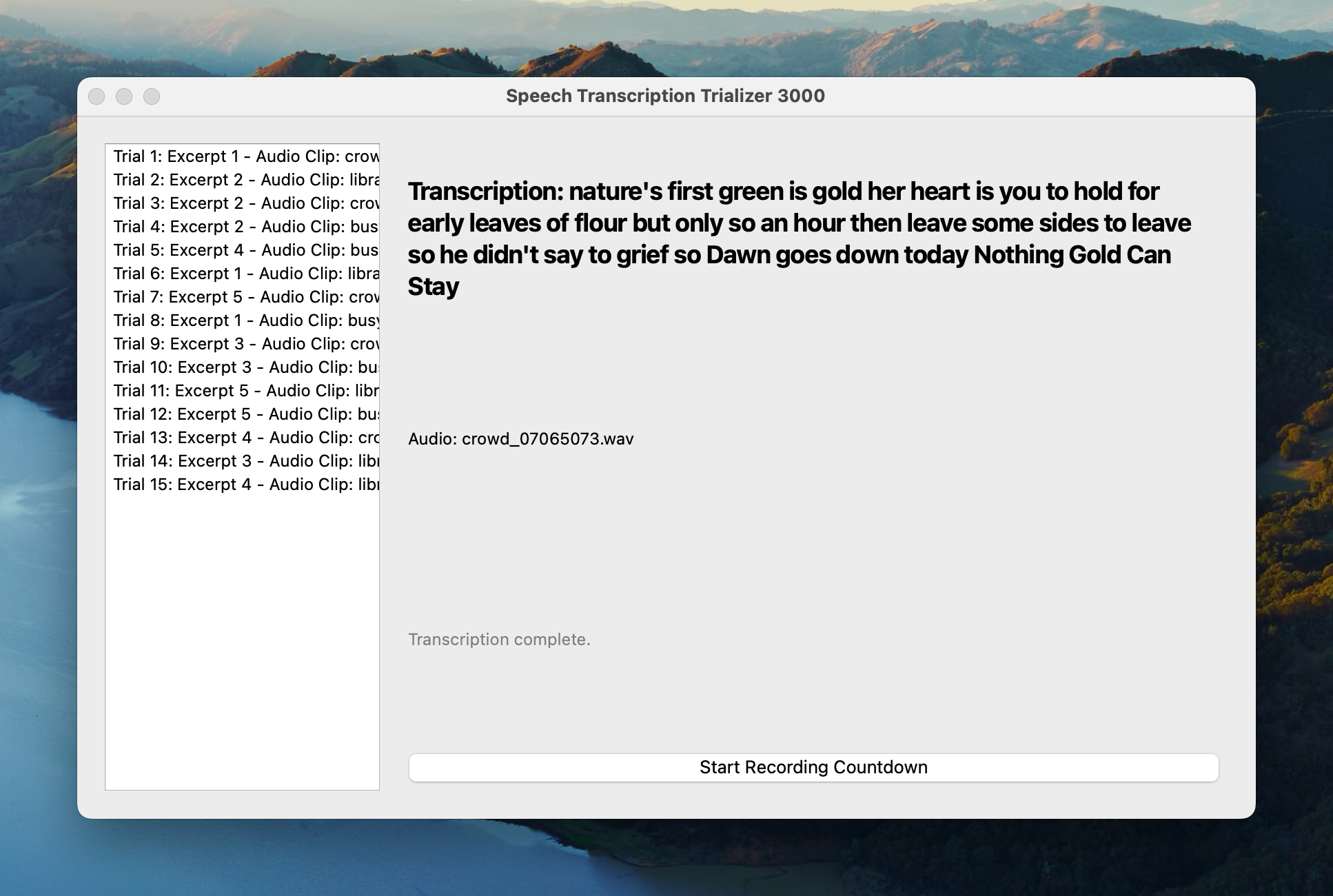Select Trial 10 from the trial list
The width and height of the screenshot is (1333, 896).
coord(241,367)
